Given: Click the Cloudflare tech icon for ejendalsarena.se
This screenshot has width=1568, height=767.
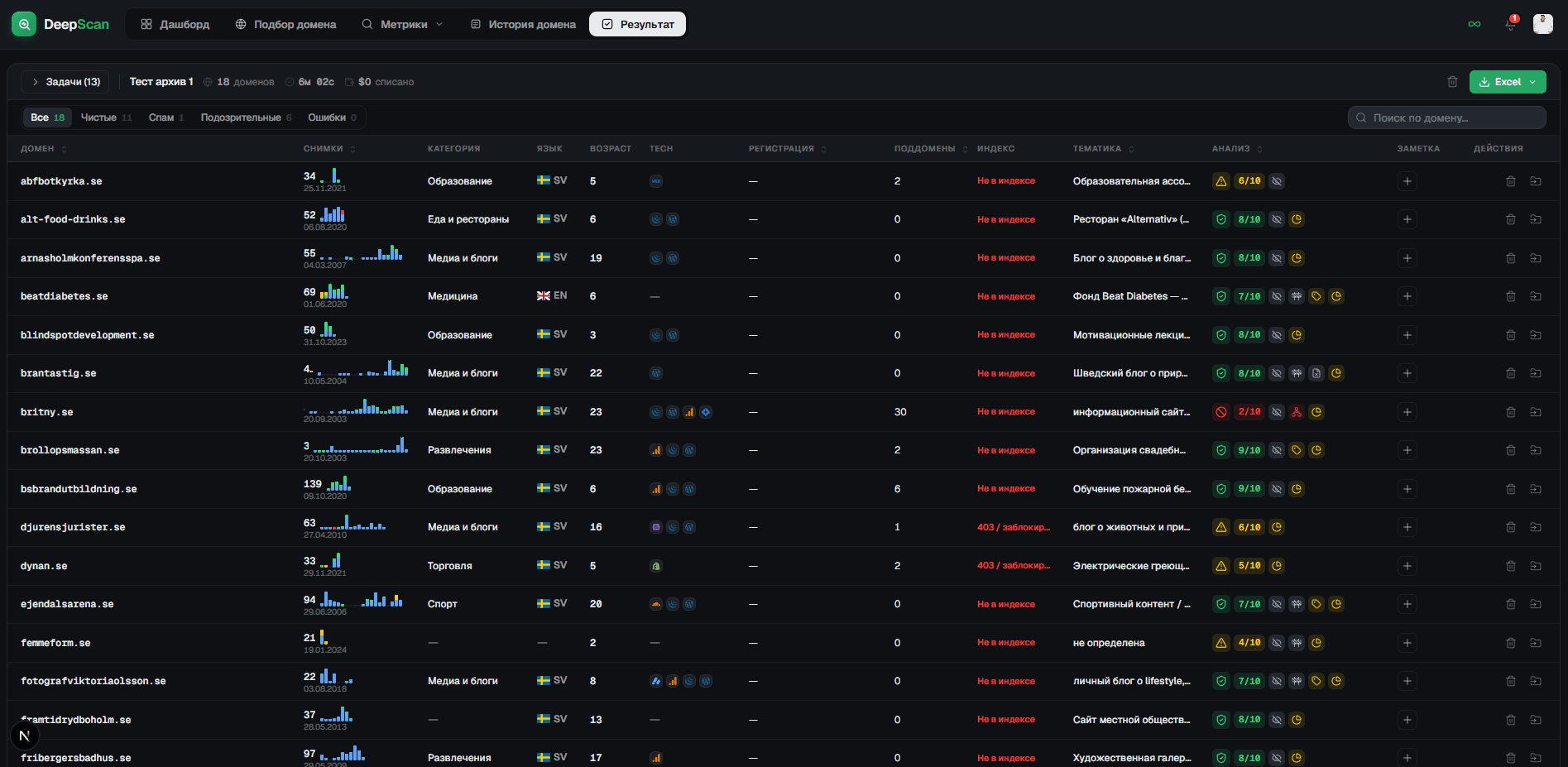Looking at the screenshot, I should click(x=656, y=604).
